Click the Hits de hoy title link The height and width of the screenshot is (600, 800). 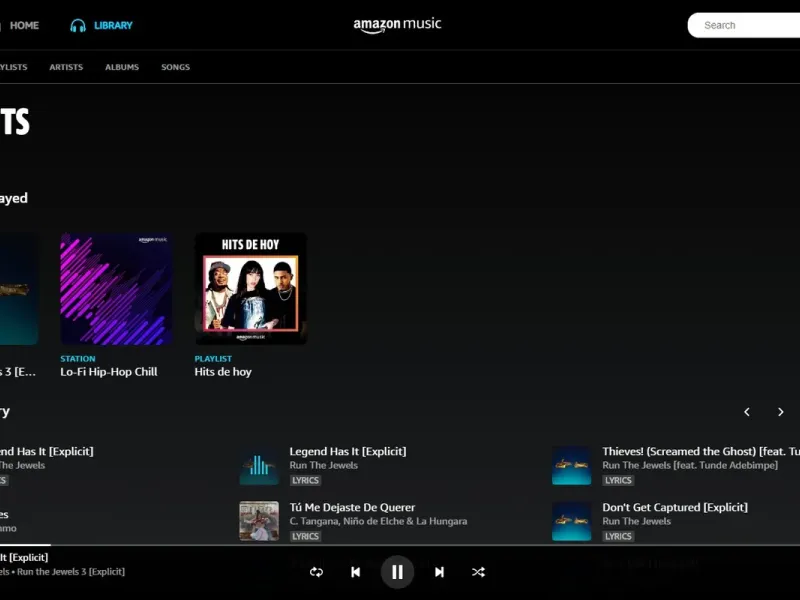(x=223, y=372)
